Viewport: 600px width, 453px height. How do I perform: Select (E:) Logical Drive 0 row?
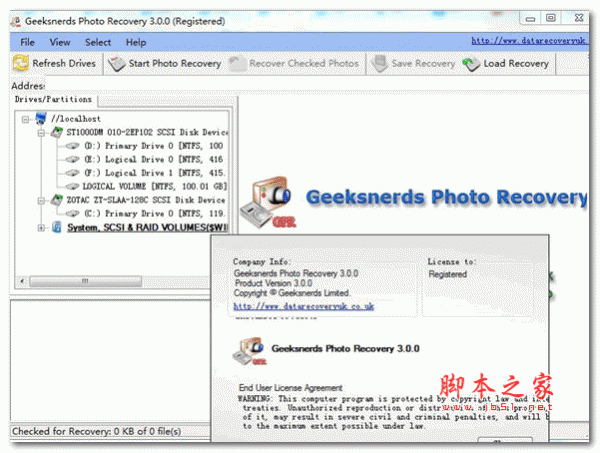tap(153, 159)
